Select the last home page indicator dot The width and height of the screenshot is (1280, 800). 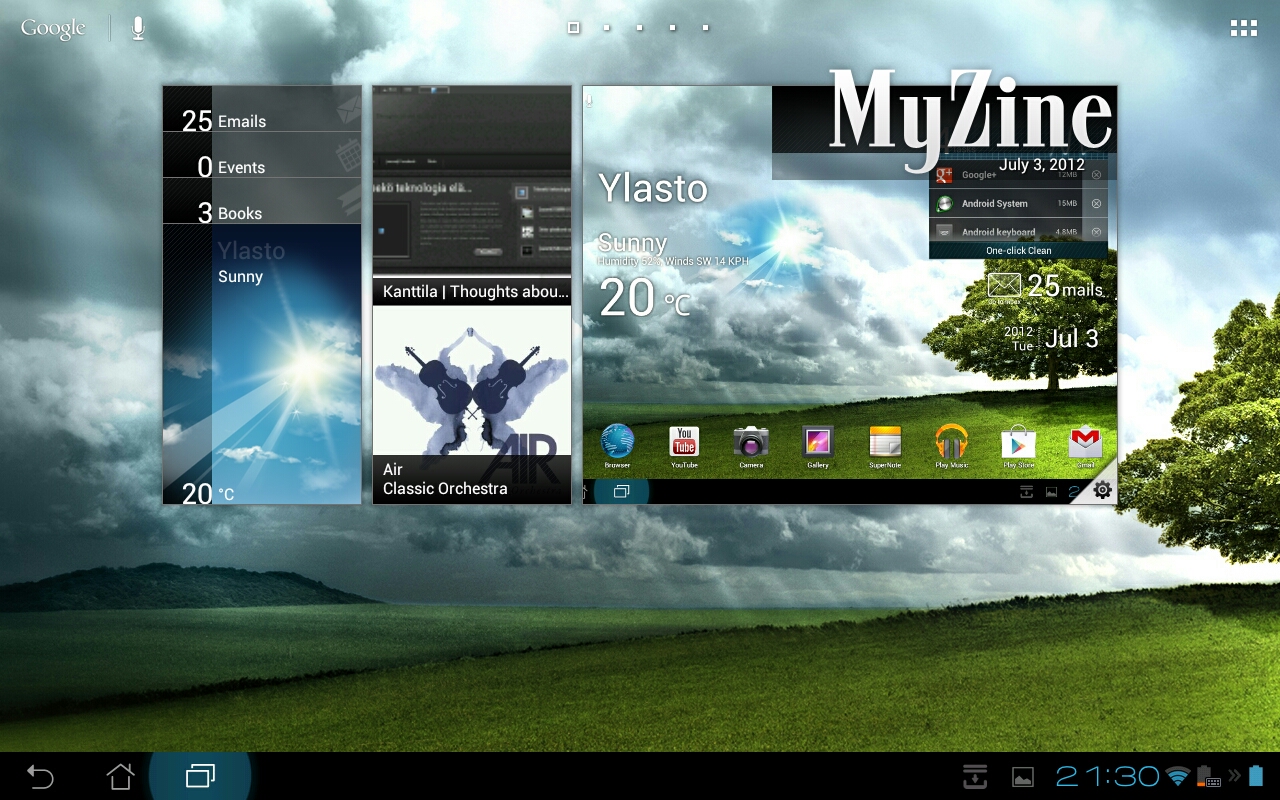[706, 28]
